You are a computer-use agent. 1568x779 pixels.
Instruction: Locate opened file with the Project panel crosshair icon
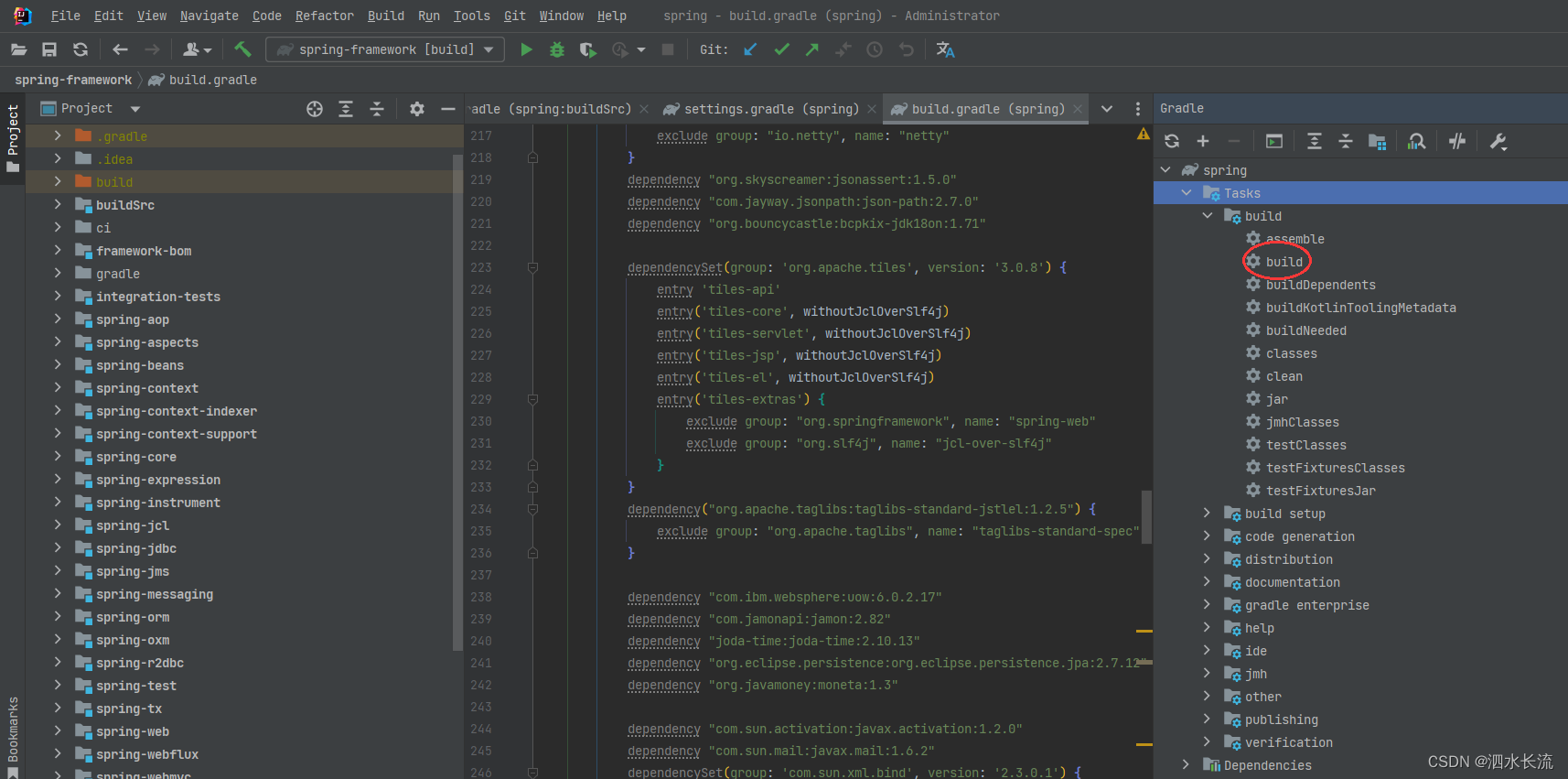[x=315, y=109]
